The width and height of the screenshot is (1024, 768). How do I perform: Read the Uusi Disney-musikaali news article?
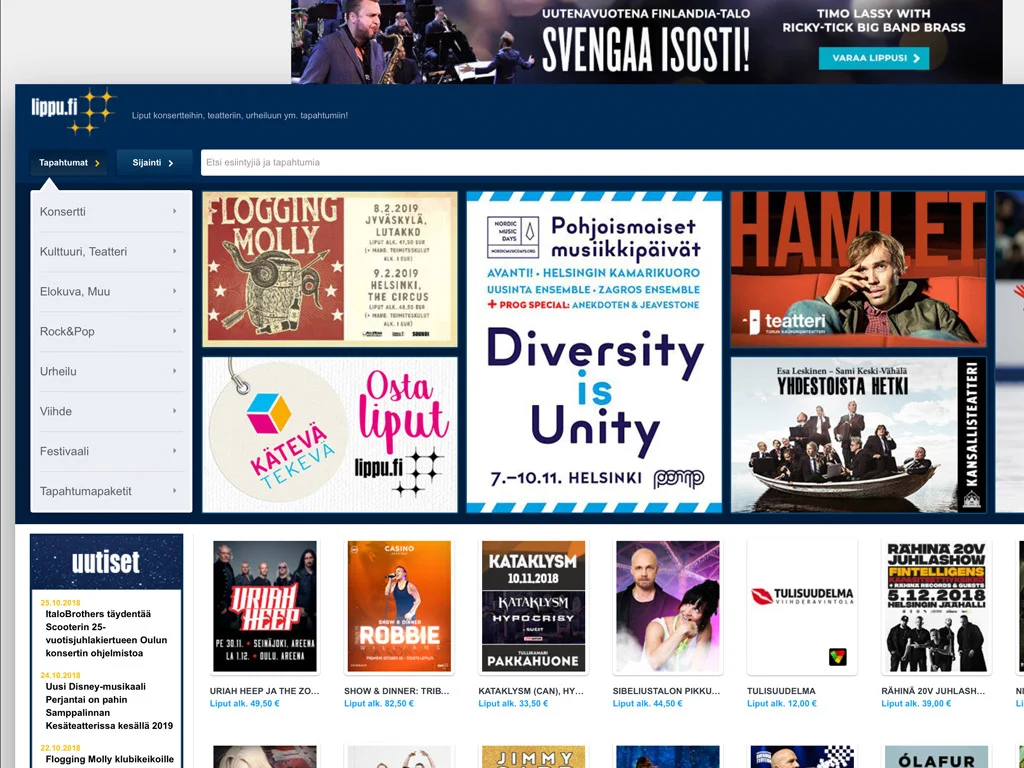click(109, 706)
